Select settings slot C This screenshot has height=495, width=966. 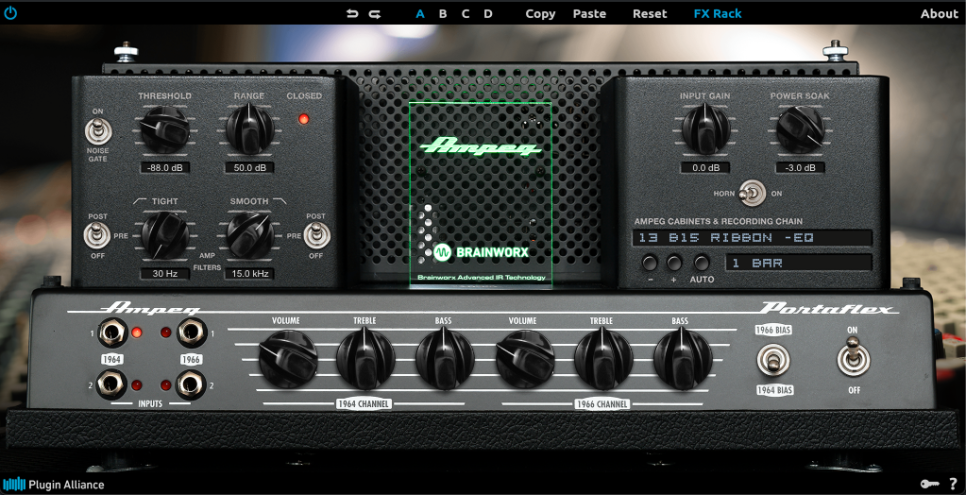point(465,14)
